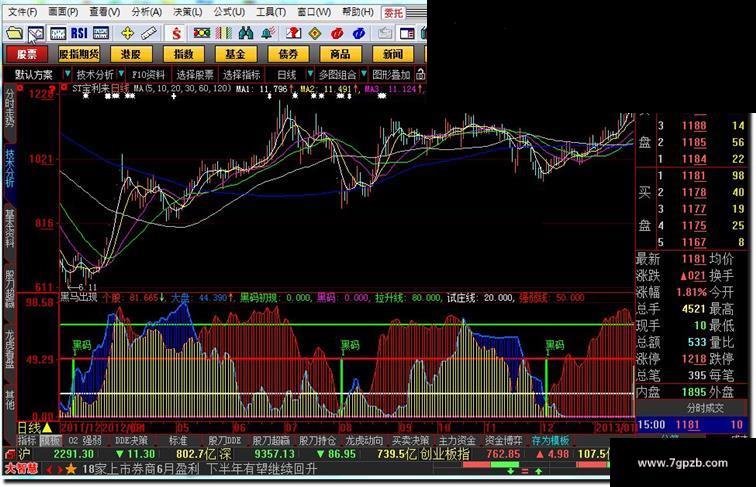Switch to the 资金博弈 indicator tab
The image size is (756, 487).
click(504, 440)
